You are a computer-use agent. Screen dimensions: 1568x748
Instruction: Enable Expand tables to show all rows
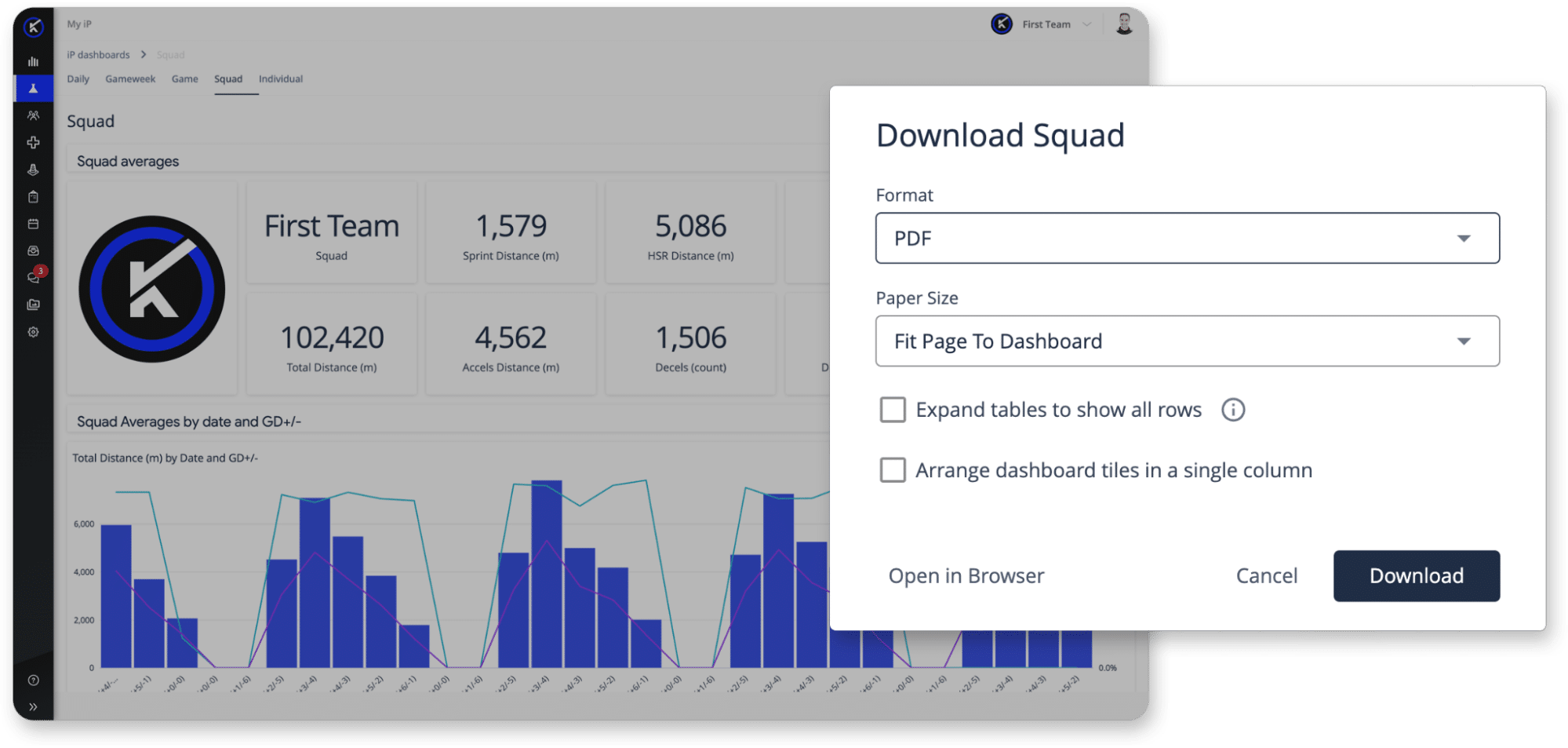coord(893,410)
